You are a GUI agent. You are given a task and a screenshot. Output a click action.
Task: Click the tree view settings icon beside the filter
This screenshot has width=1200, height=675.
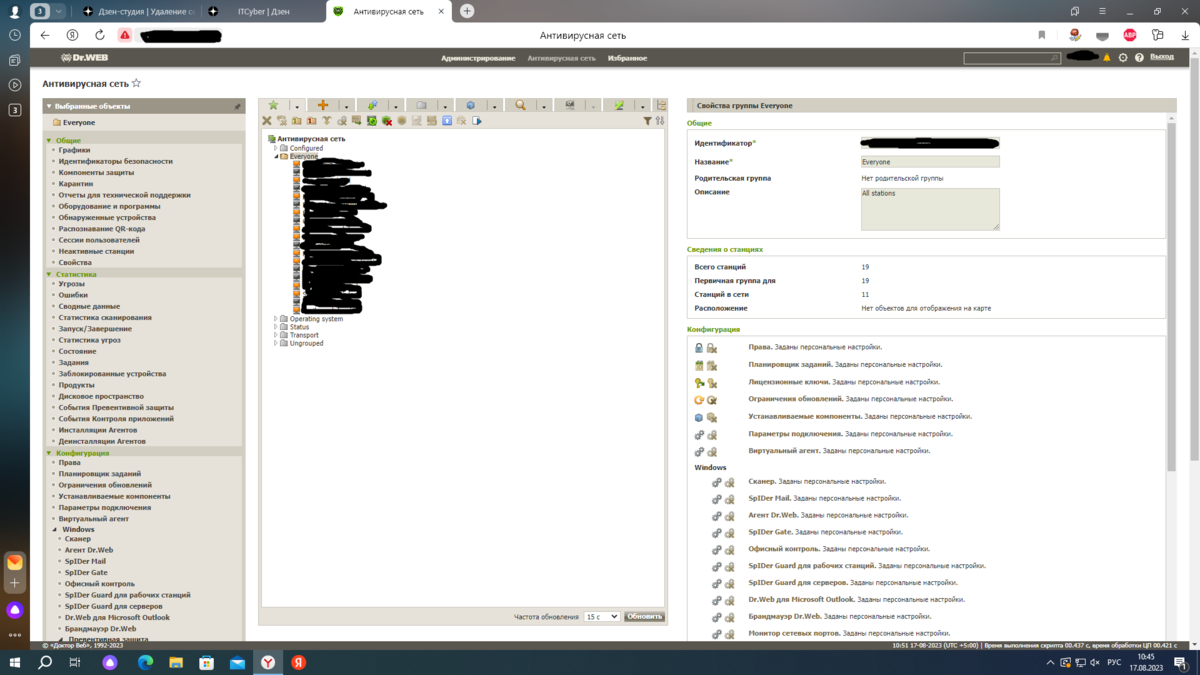pos(660,121)
